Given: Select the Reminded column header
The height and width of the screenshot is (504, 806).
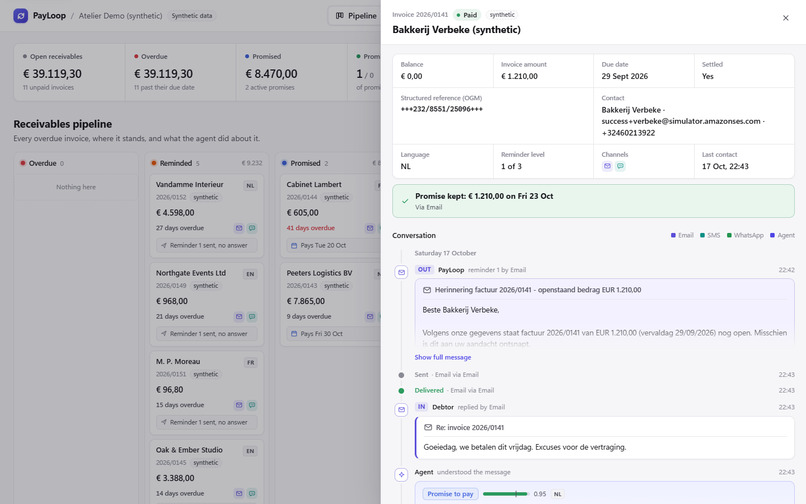Looking at the screenshot, I should [207, 163].
